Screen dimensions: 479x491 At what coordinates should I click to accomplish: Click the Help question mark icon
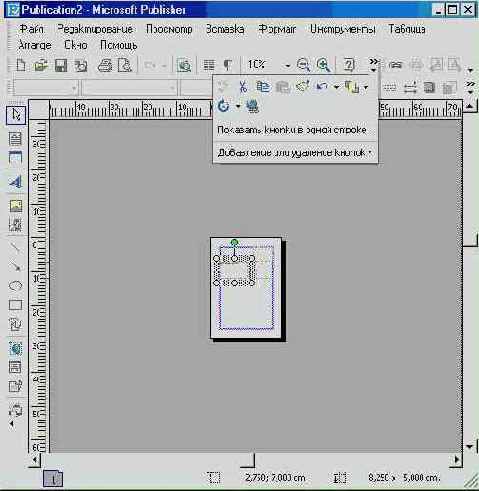[349, 64]
